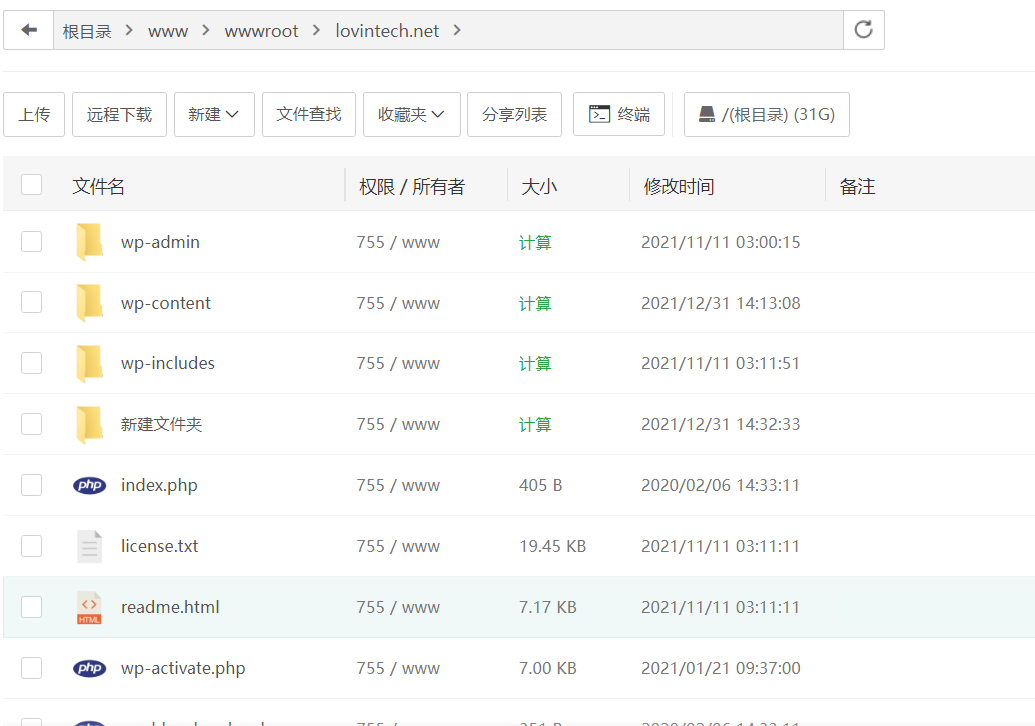
Task: Expand the 收藏夹 dropdown menu
Action: tap(411, 114)
